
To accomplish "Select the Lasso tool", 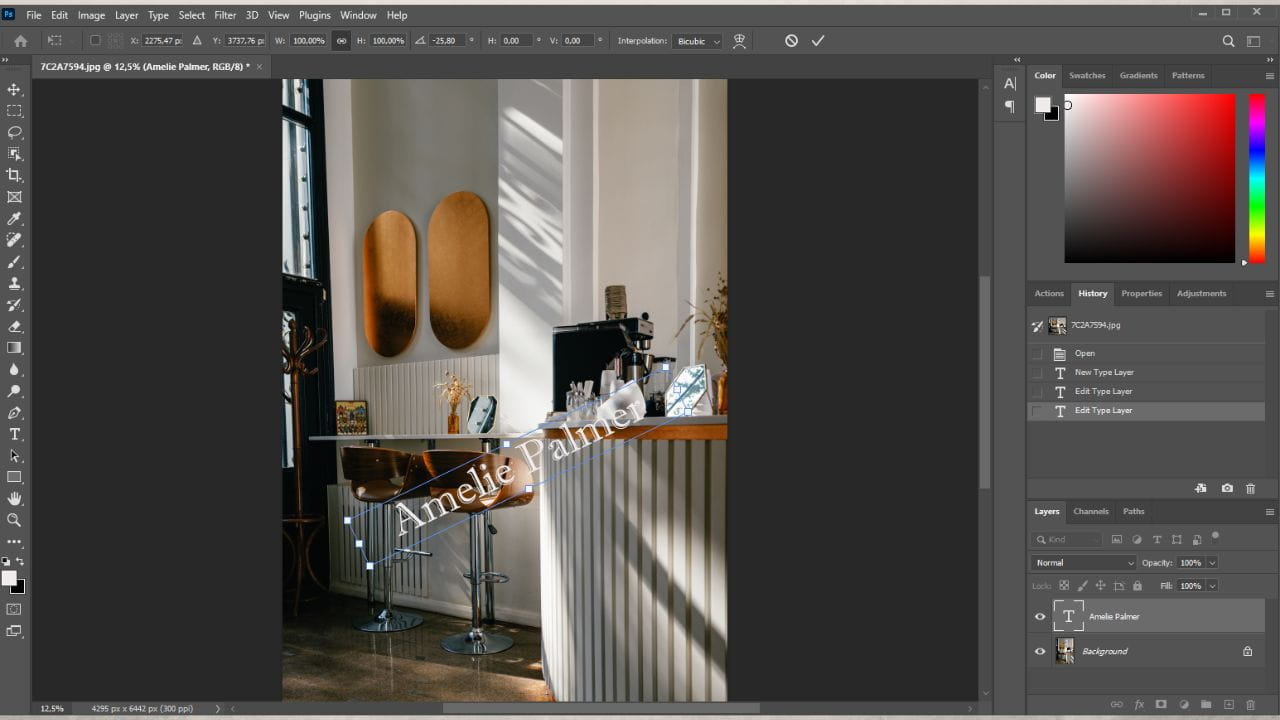I will click(x=15, y=132).
